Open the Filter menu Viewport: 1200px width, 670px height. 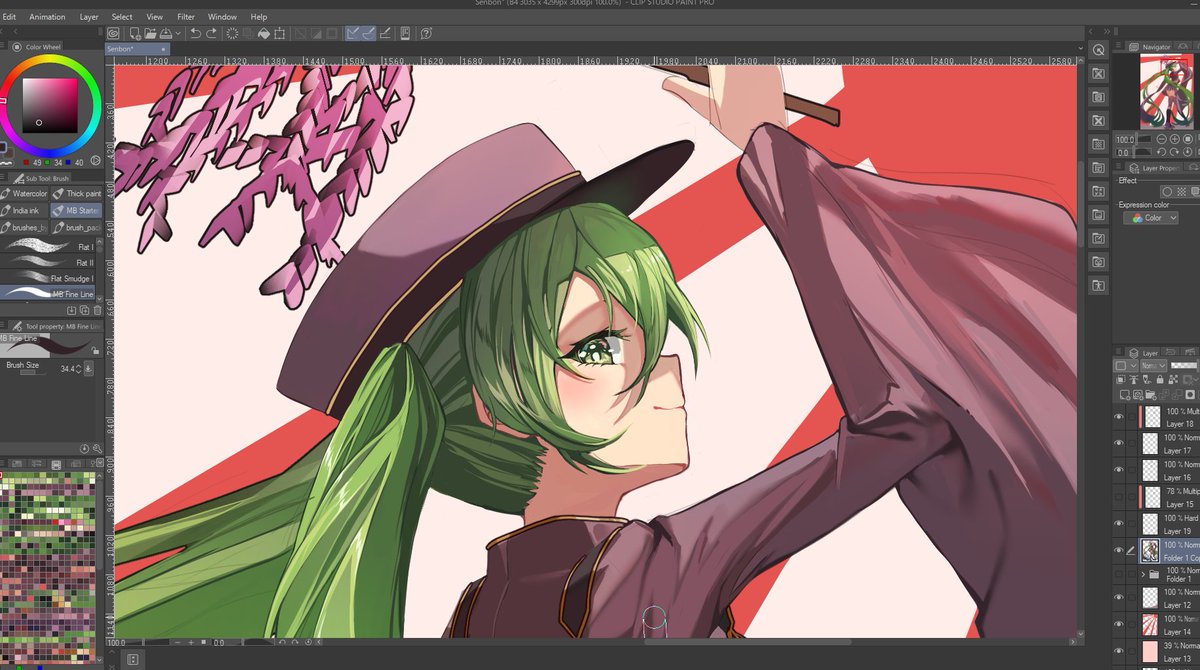click(186, 17)
